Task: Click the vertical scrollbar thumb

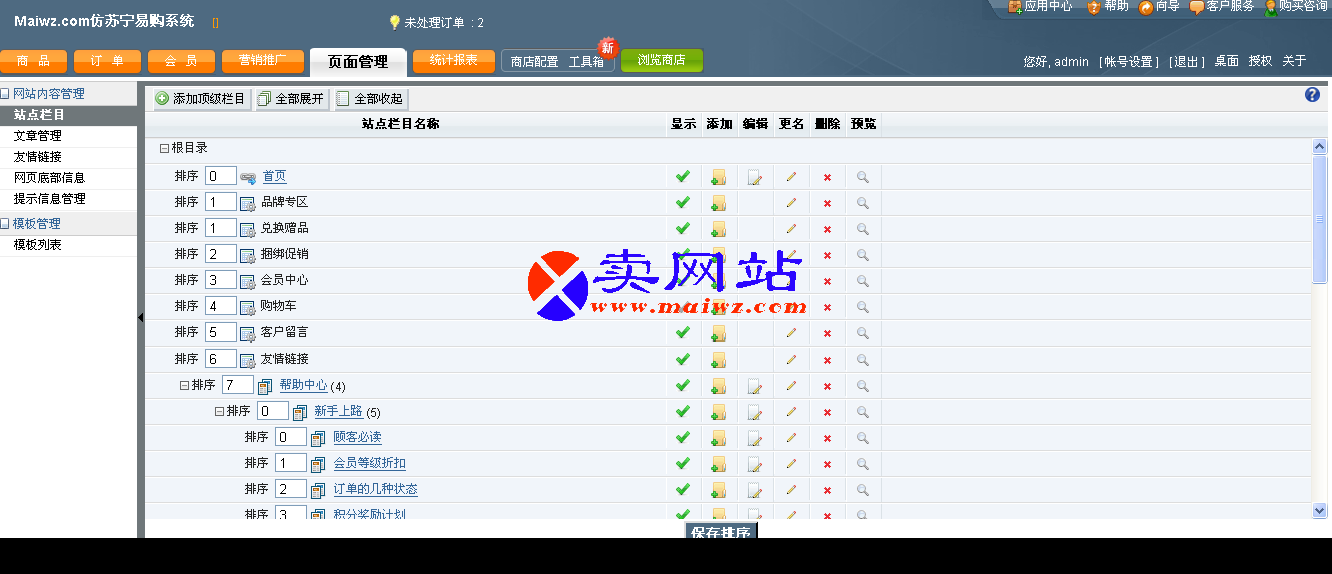Action: [1319, 219]
